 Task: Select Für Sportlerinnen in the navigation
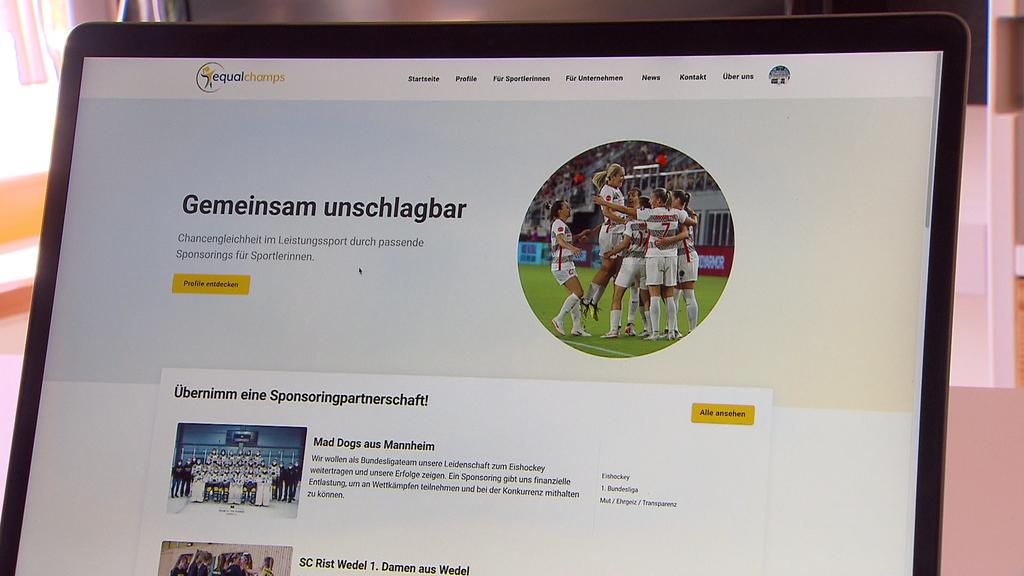tap(521, 78)
